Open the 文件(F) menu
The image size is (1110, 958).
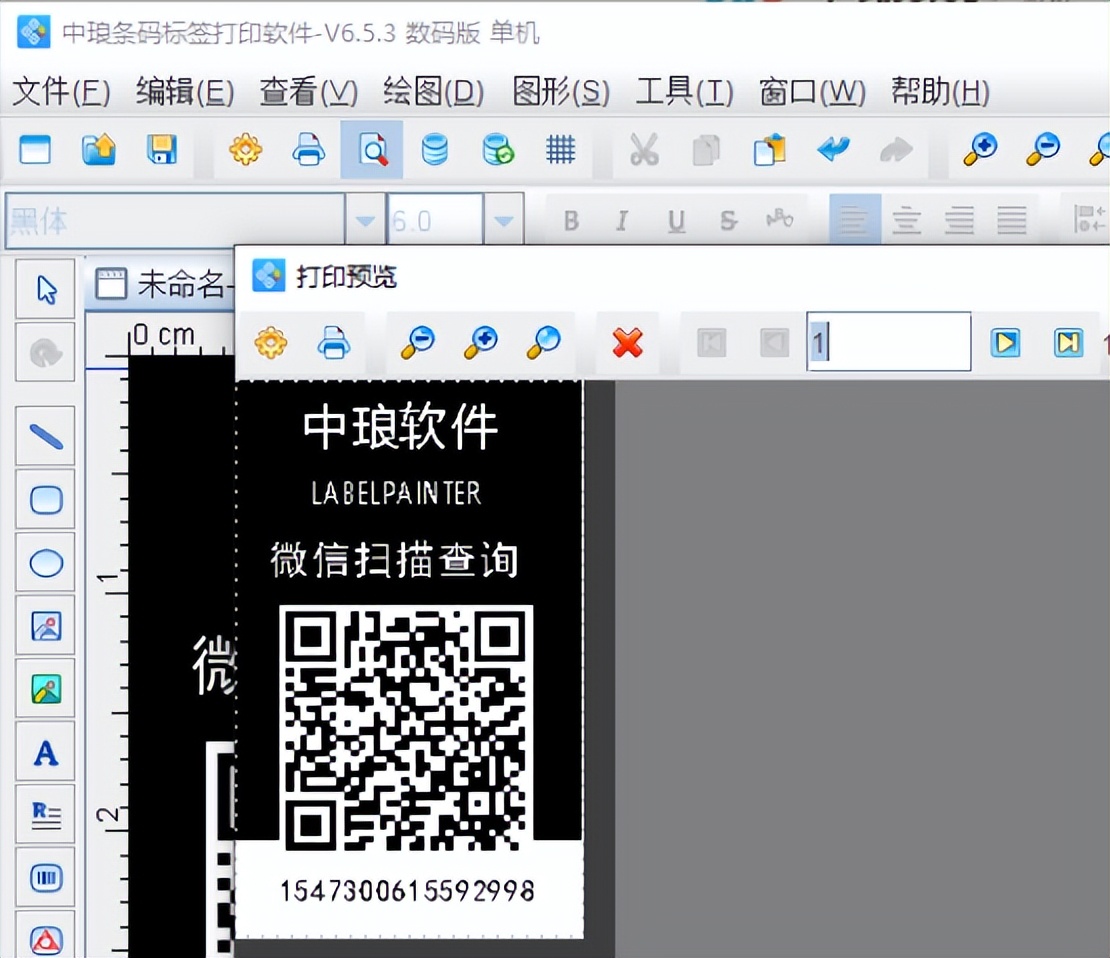click(62, 92)
